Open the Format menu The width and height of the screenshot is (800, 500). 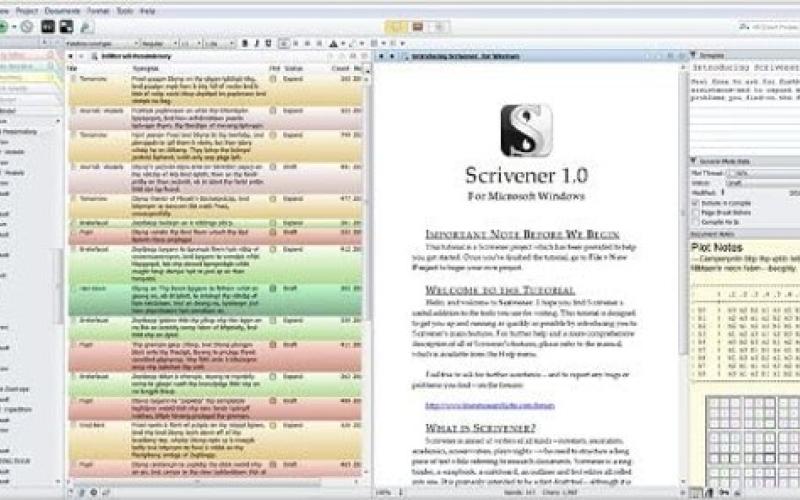click(97, 11)
